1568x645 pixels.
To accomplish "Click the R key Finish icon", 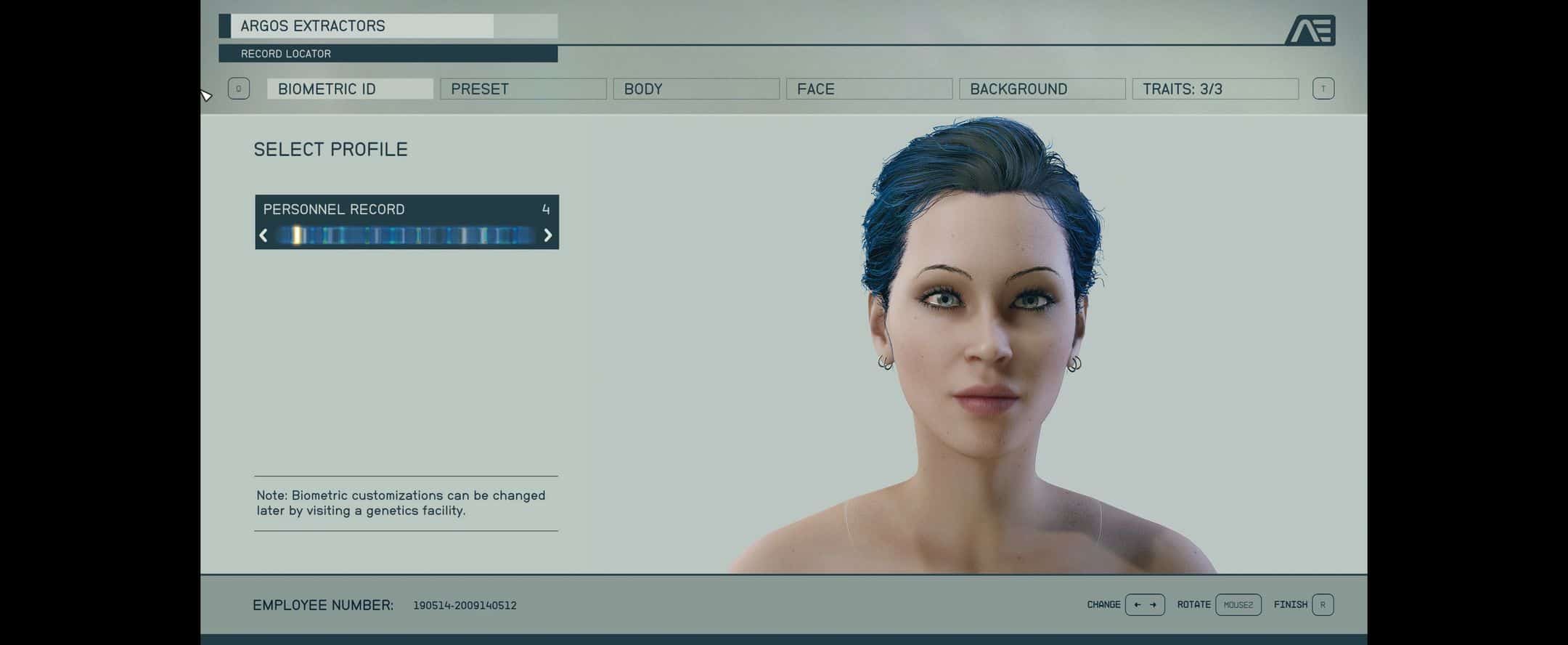I will (x=1323, y=605).
